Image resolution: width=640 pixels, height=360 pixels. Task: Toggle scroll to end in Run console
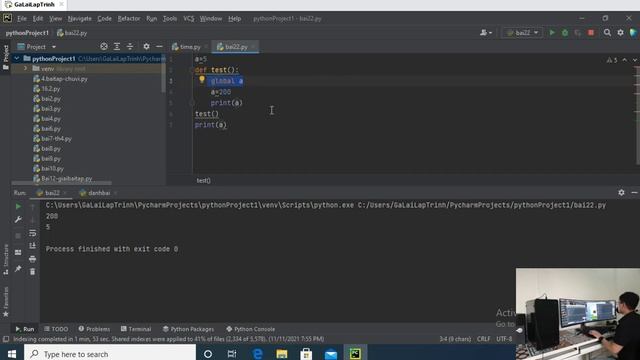coord(32,246)
